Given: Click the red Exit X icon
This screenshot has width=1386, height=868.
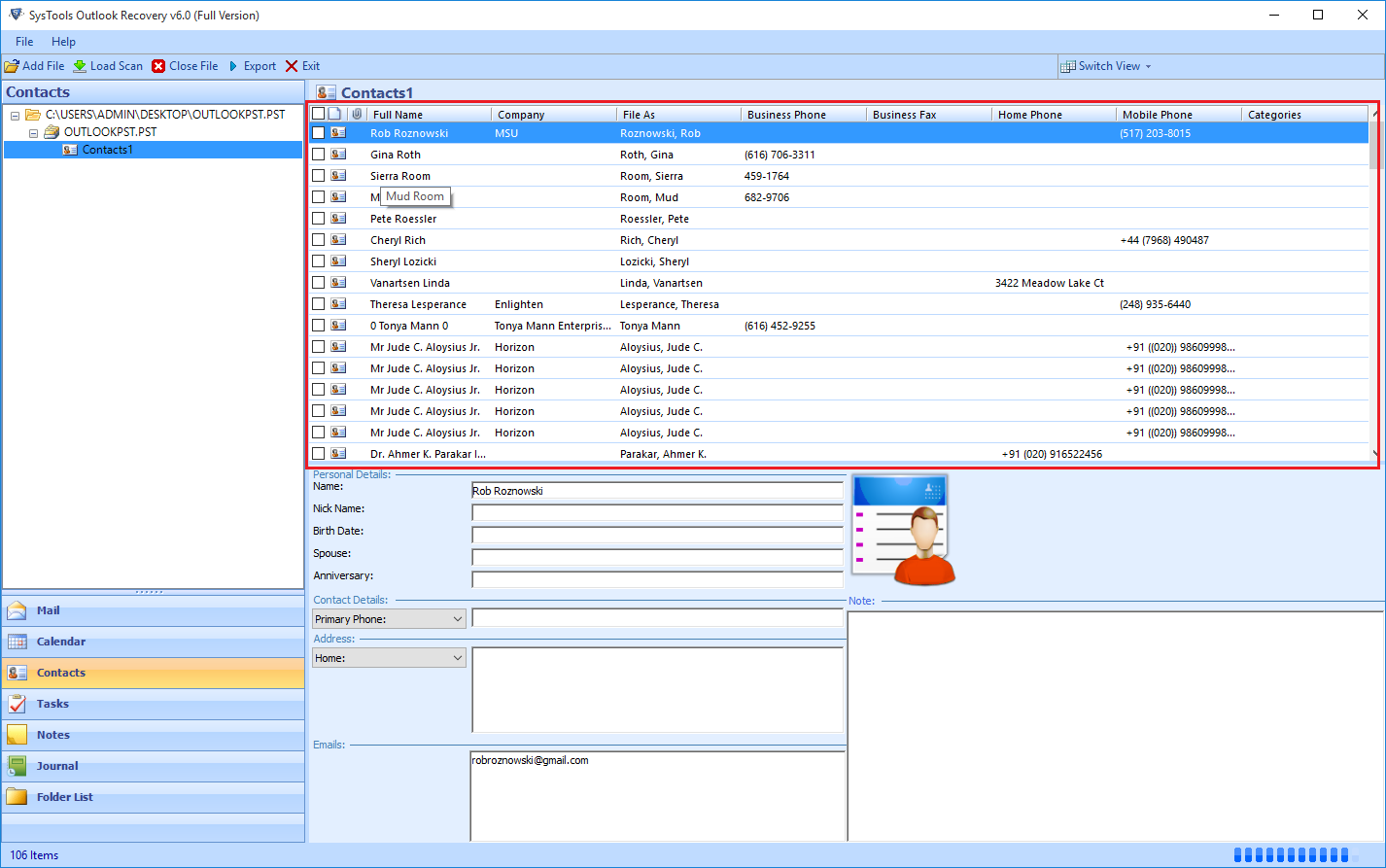Looking at the screenshot, I should tap(292, 66).
